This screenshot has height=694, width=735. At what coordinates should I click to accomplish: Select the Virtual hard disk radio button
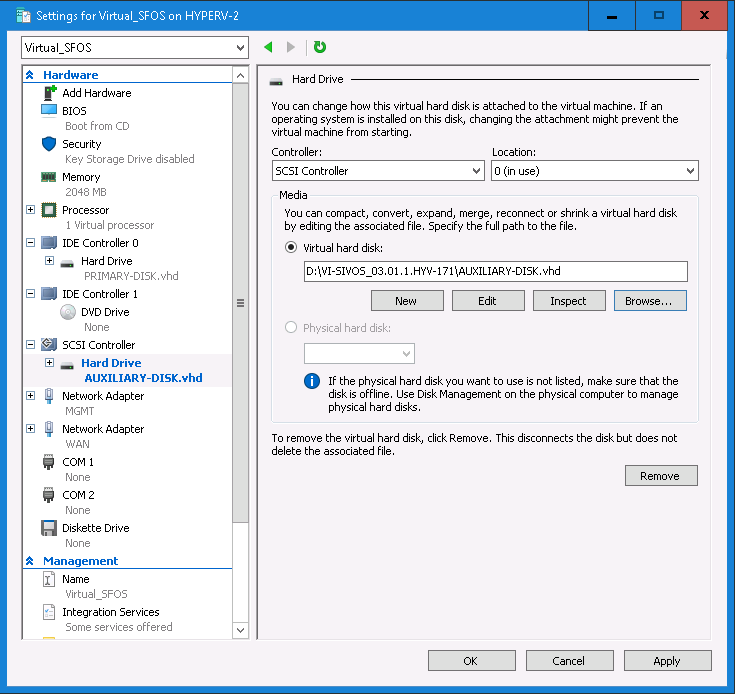tap(291, 247)
